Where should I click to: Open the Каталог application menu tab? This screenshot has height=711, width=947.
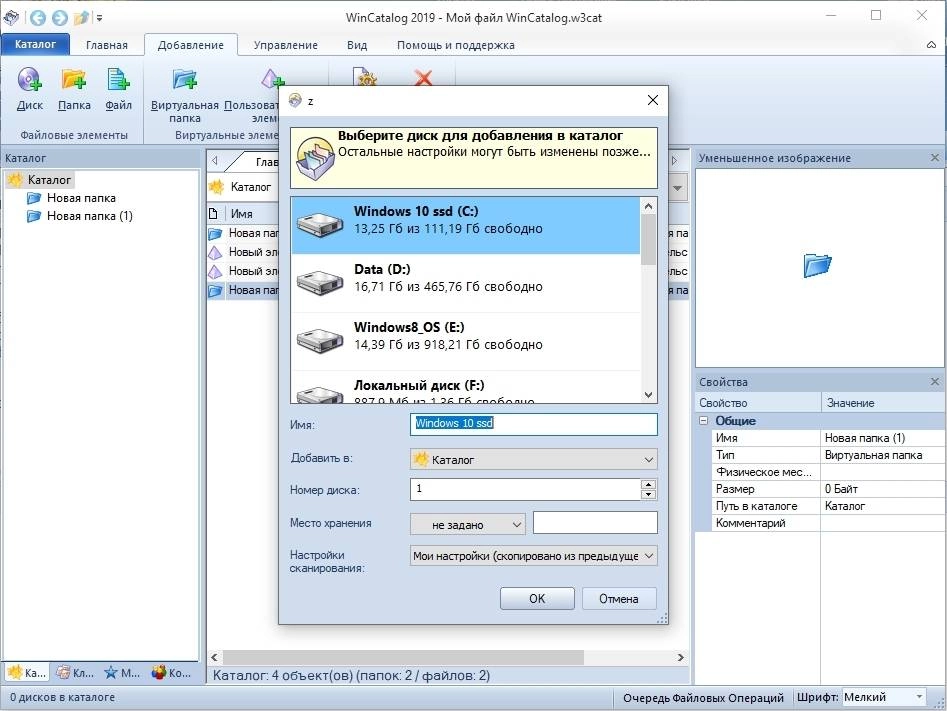[x=35, y=44]
